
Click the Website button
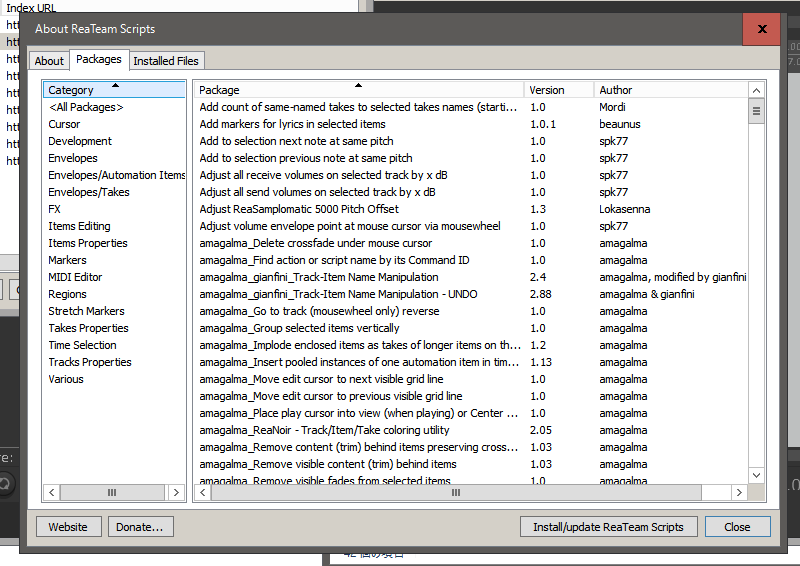tap(68, 527)
